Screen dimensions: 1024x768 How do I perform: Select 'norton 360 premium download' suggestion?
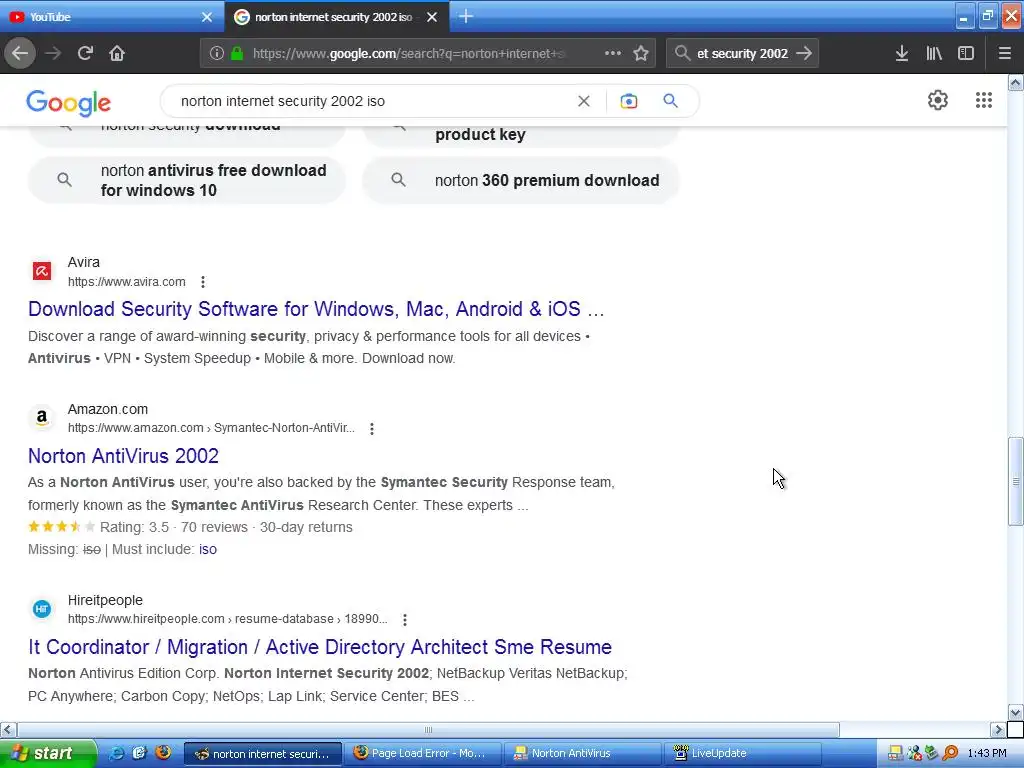click(x=521, y=180)
